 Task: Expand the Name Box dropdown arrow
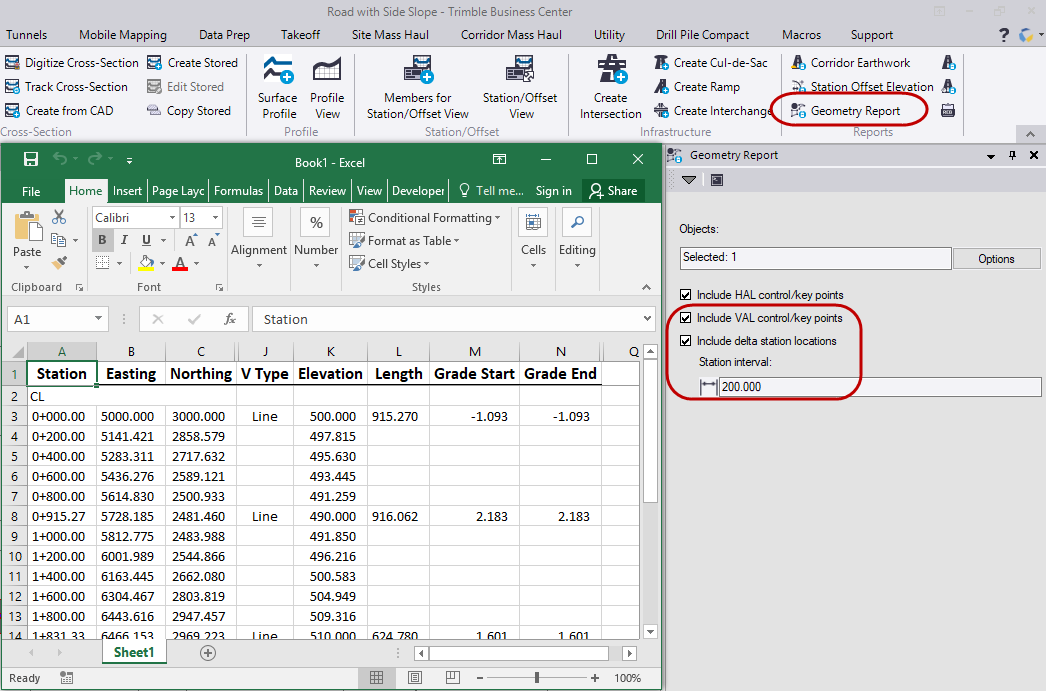[98, 319]
